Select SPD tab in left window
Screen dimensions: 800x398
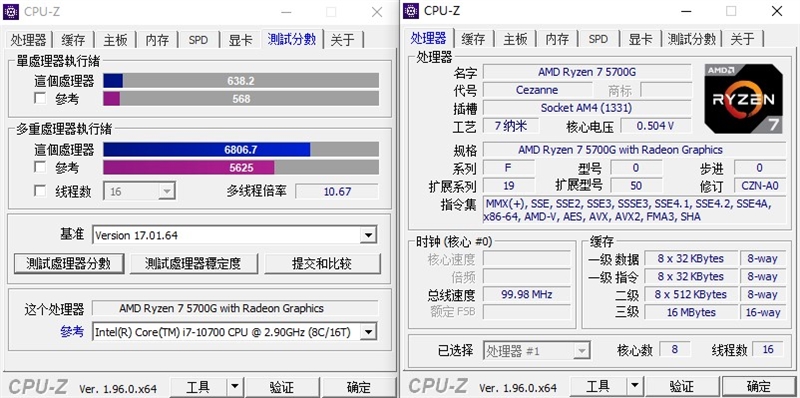198,40
